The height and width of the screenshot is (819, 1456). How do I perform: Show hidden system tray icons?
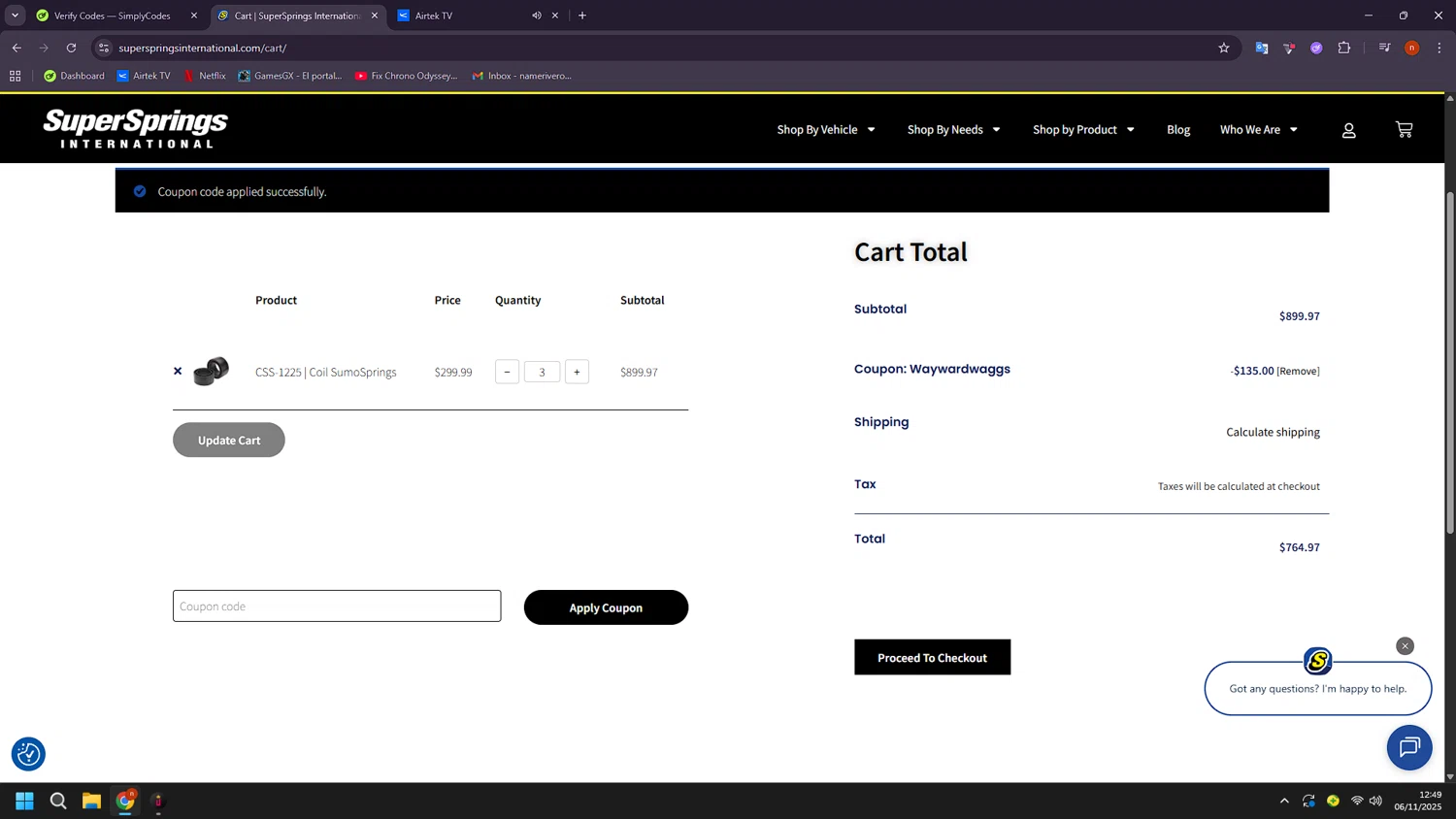point(1284,801)
